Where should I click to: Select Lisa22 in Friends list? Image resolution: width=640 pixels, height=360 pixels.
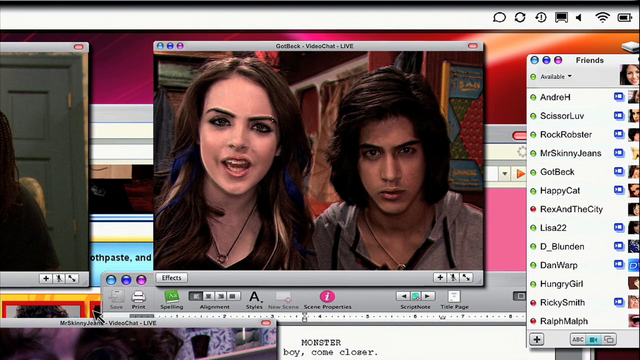553,228
